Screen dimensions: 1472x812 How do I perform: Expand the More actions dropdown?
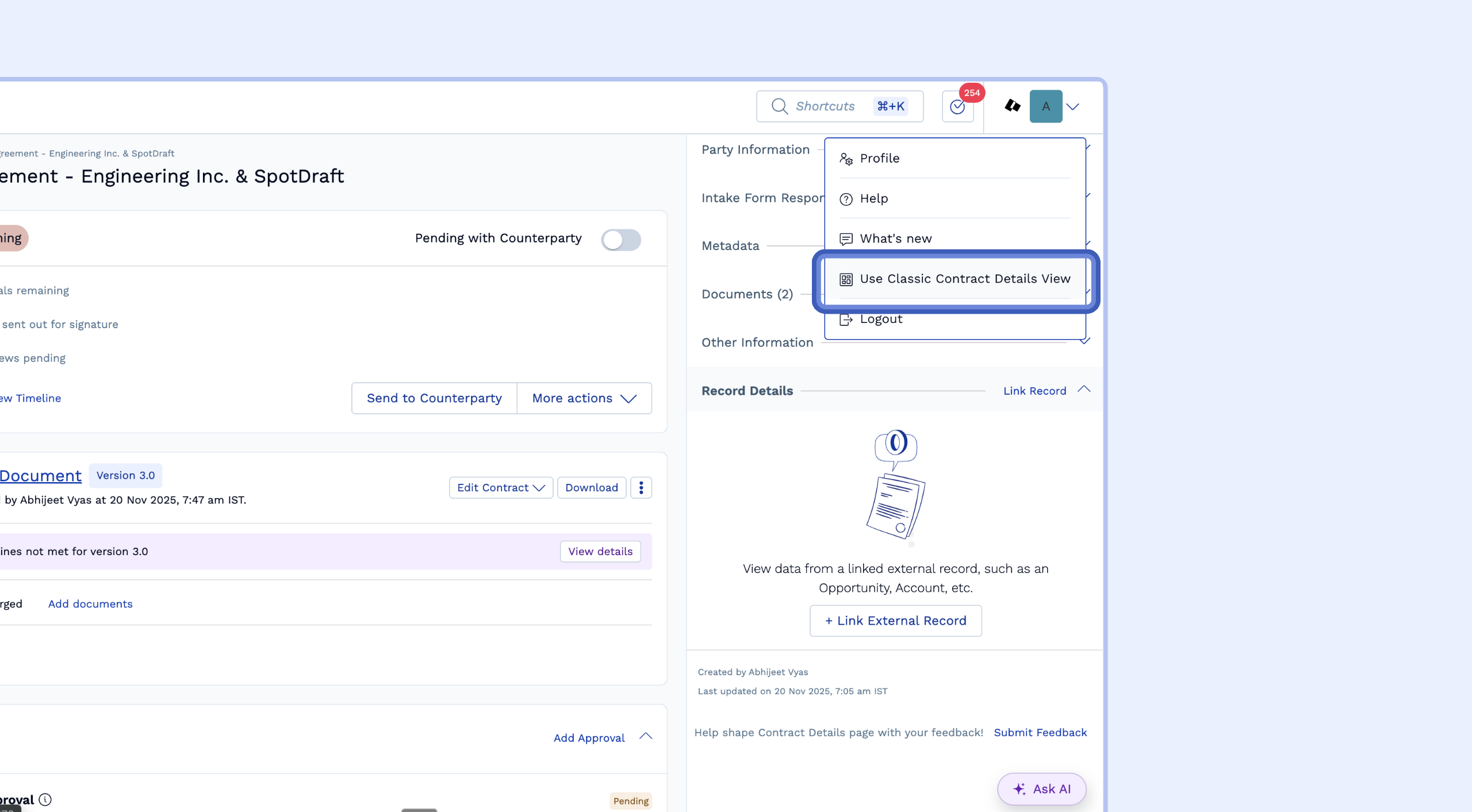click(584, 398)
